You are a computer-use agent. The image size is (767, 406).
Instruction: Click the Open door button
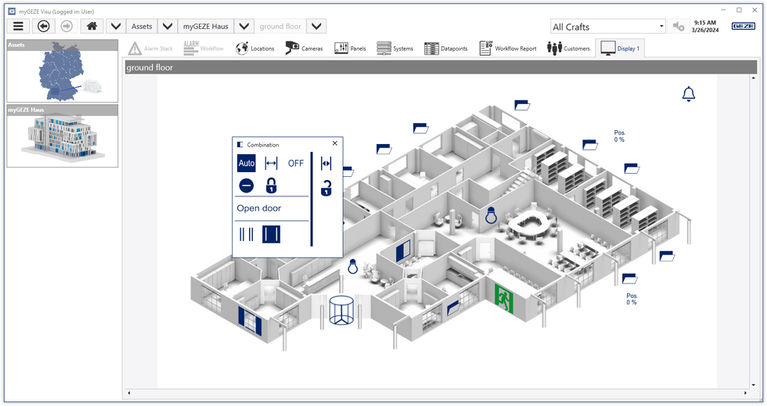tap(258, 209)
